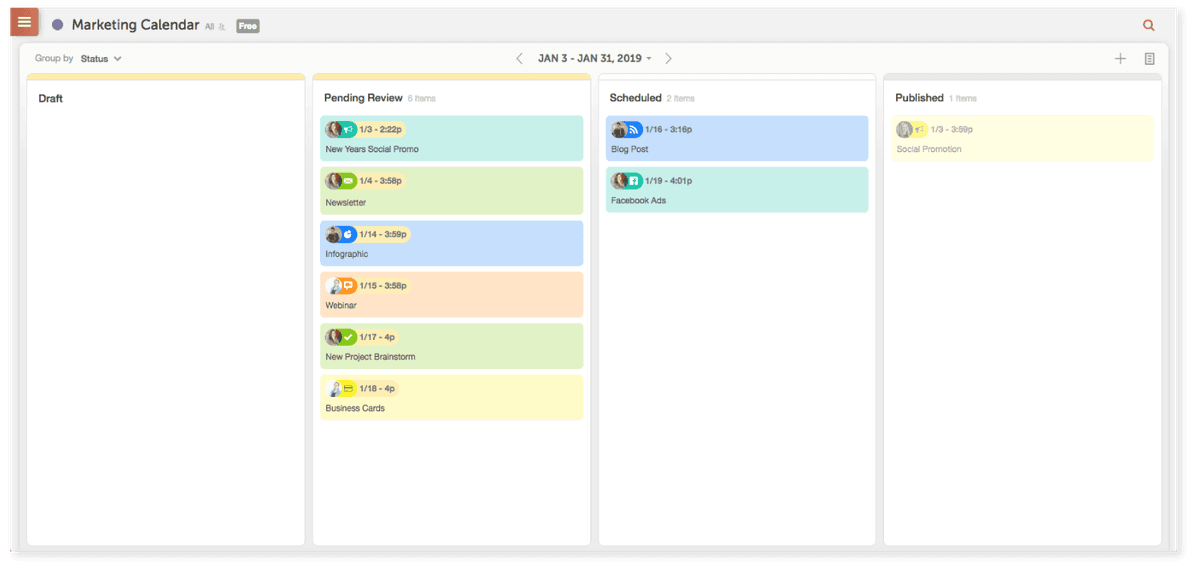Add a new item with the plus button

coord(1120,58)
